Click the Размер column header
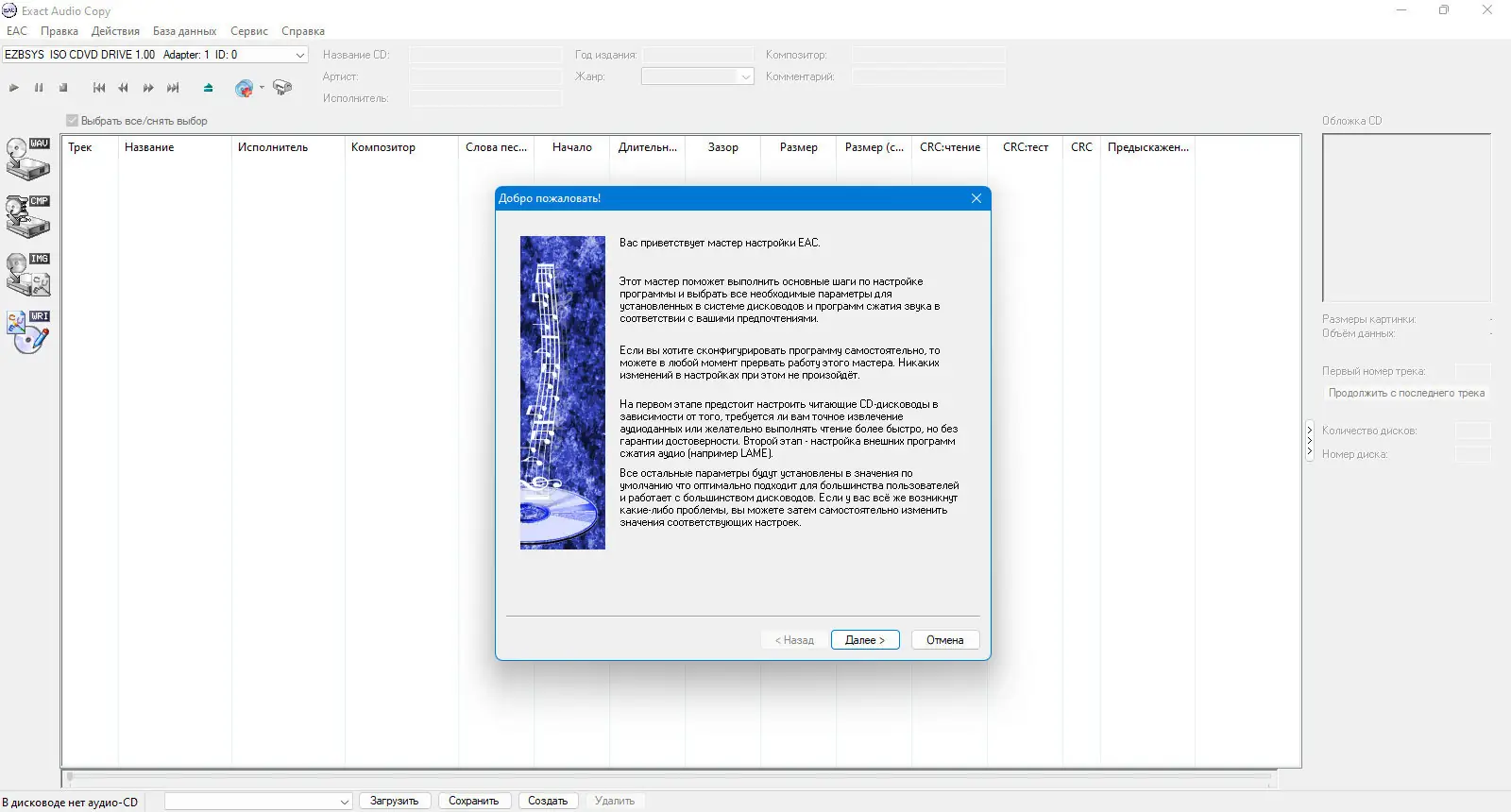1511x812 pixels. [x=799, y=147]
